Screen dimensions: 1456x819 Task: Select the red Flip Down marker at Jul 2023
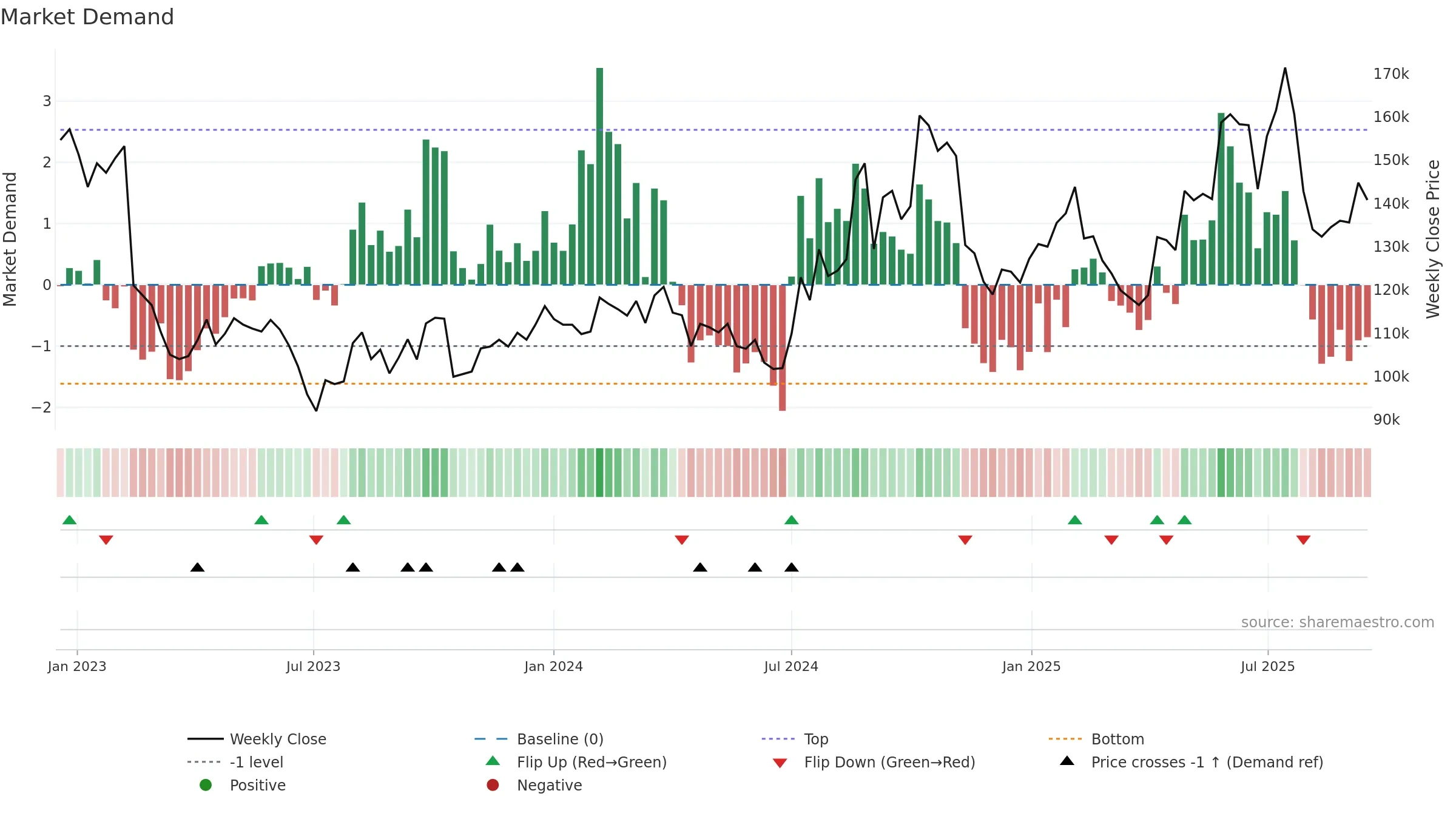pyautogui.click(x=316, y=540)
